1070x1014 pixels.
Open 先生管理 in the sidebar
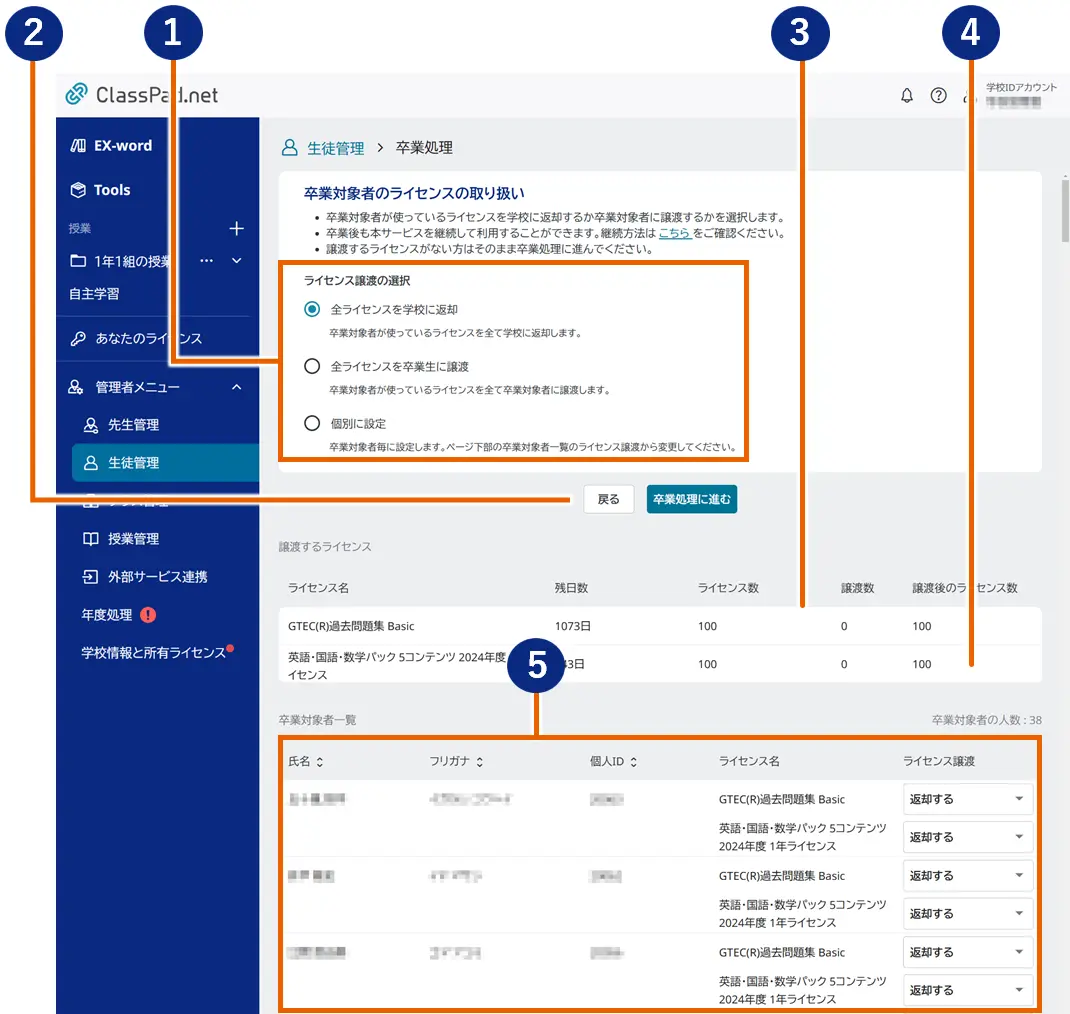(133, 425)
